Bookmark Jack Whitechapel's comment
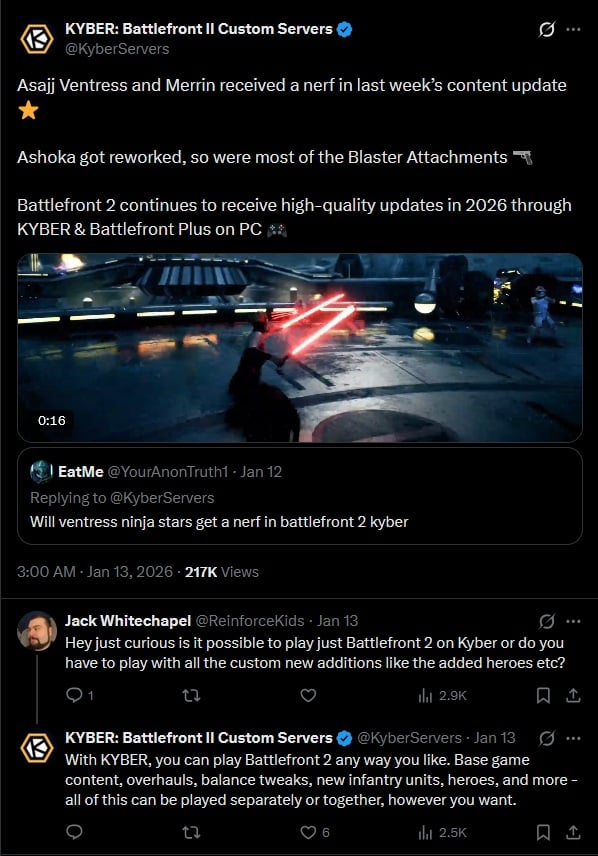The width and height of the screenshot is (598, 856). (543, 695)
